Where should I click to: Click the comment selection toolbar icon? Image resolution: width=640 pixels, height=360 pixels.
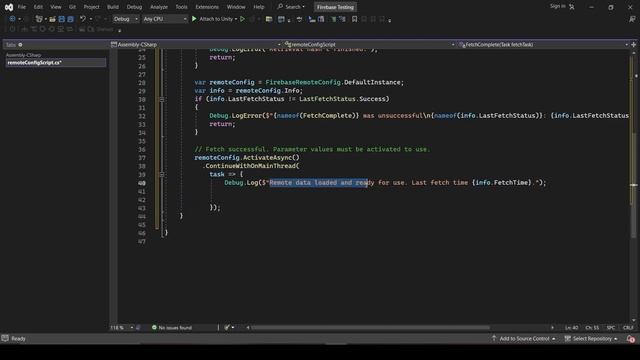tap(333, 19)
